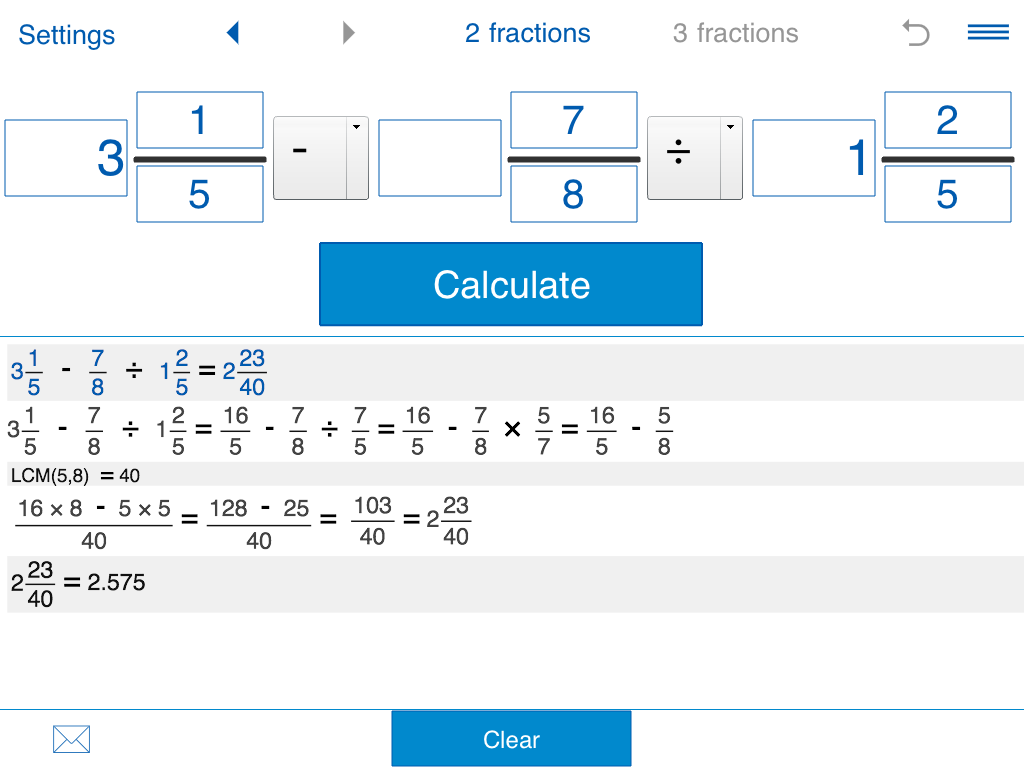Edit first fraction whole number 3

[x=66, y=158]
